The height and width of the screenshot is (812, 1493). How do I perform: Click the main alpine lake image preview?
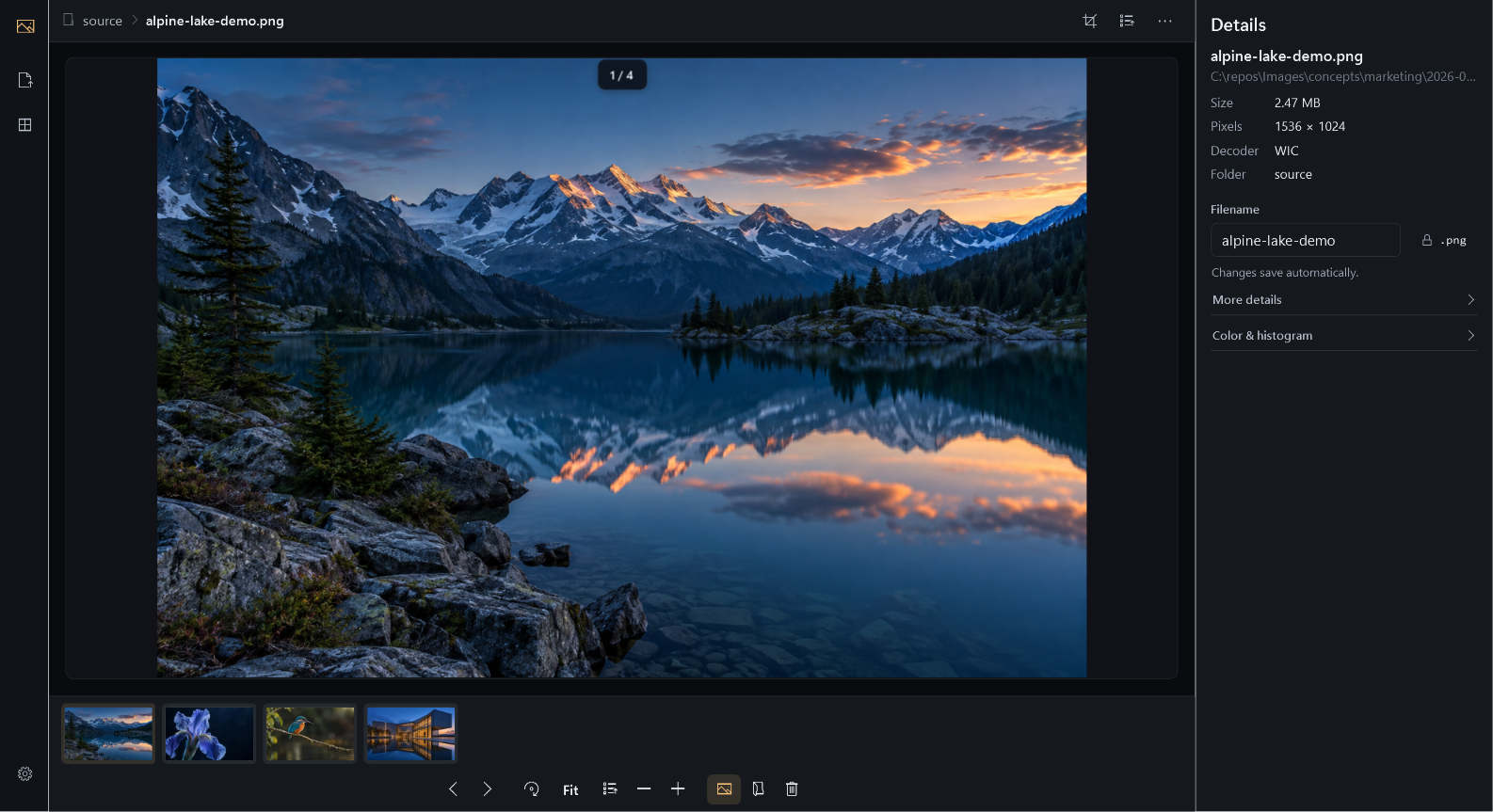621,368
